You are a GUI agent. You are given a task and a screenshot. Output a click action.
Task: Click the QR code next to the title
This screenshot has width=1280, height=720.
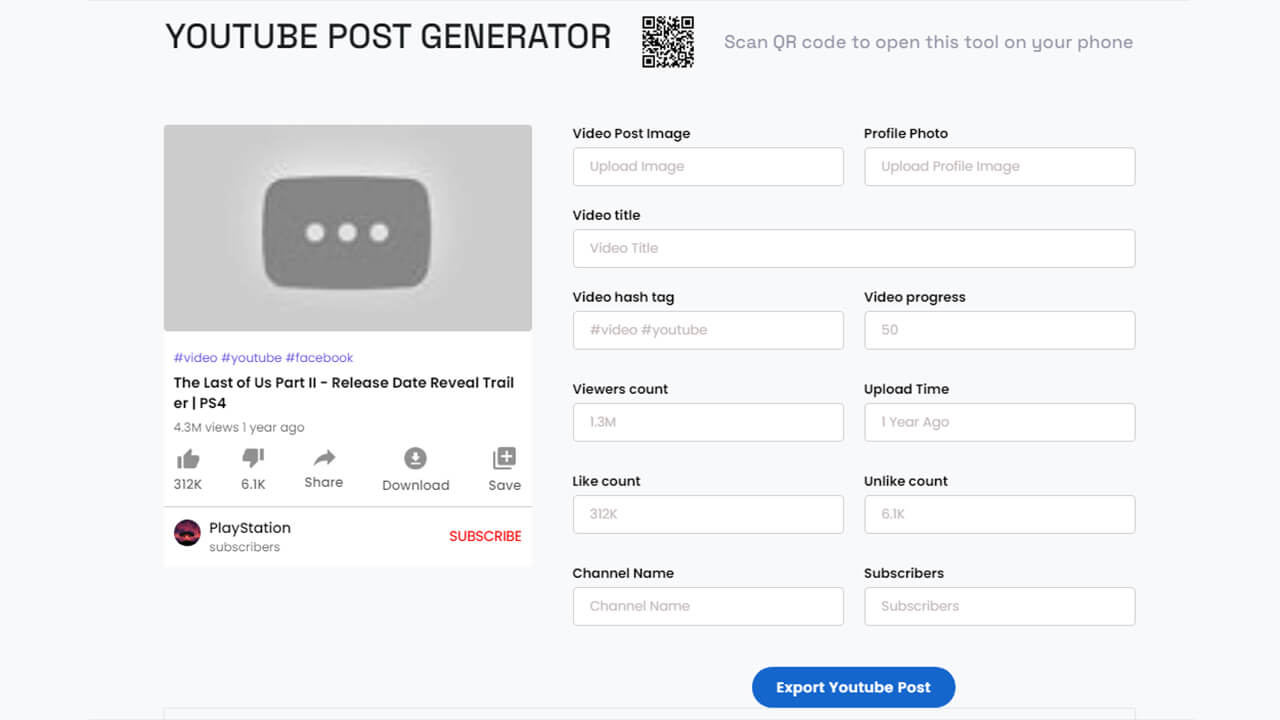click(668, 42)
